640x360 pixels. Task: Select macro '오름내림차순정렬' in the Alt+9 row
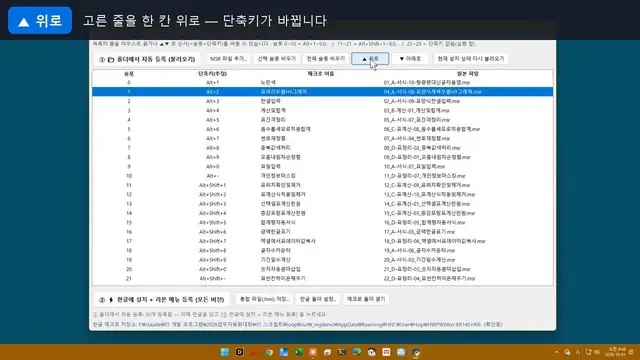coord(280,157)
